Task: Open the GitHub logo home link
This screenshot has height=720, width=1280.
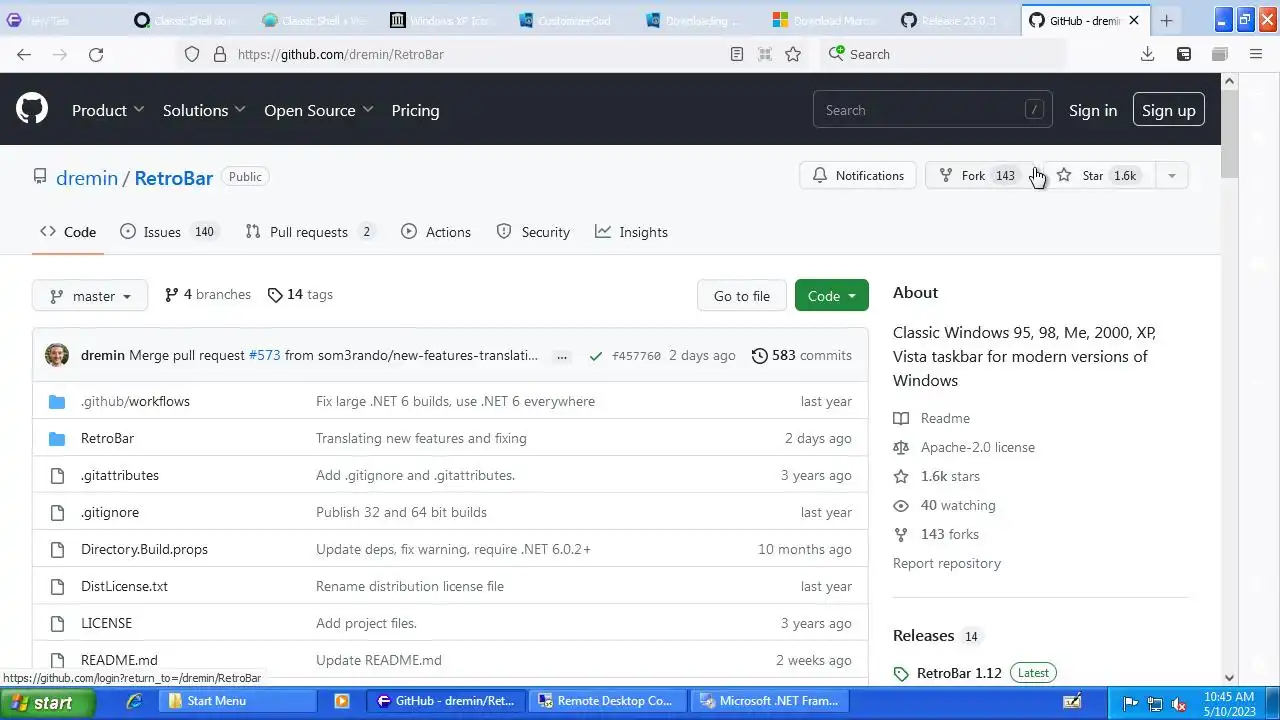Action: tap(32, 109)
